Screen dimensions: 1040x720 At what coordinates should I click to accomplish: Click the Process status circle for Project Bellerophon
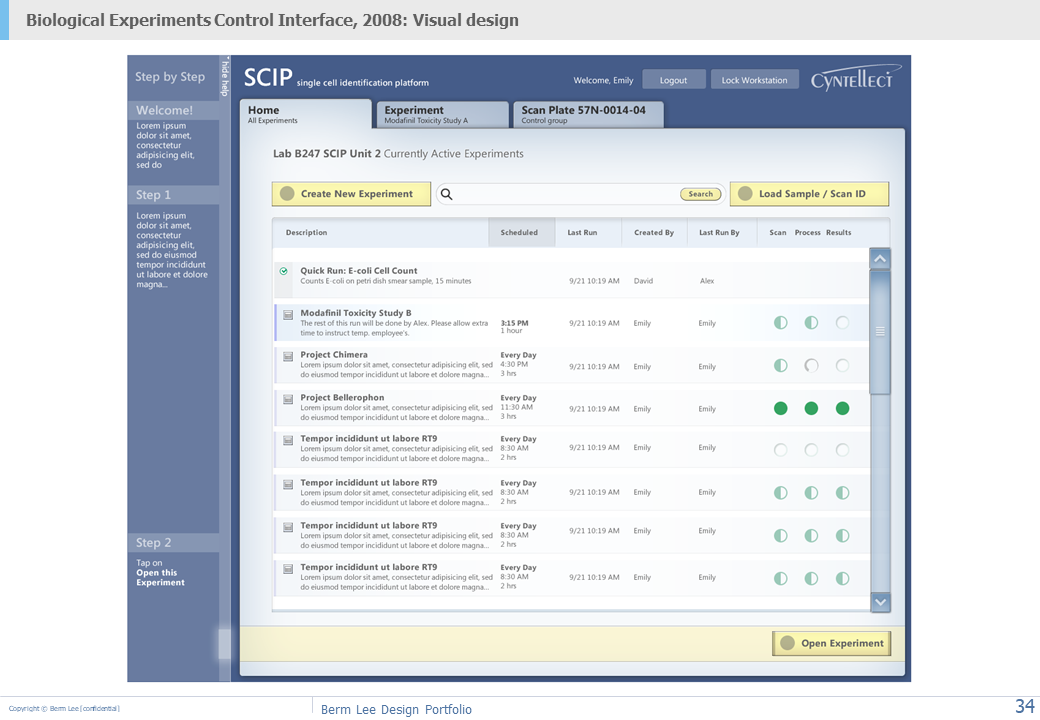tap(811, 408)
